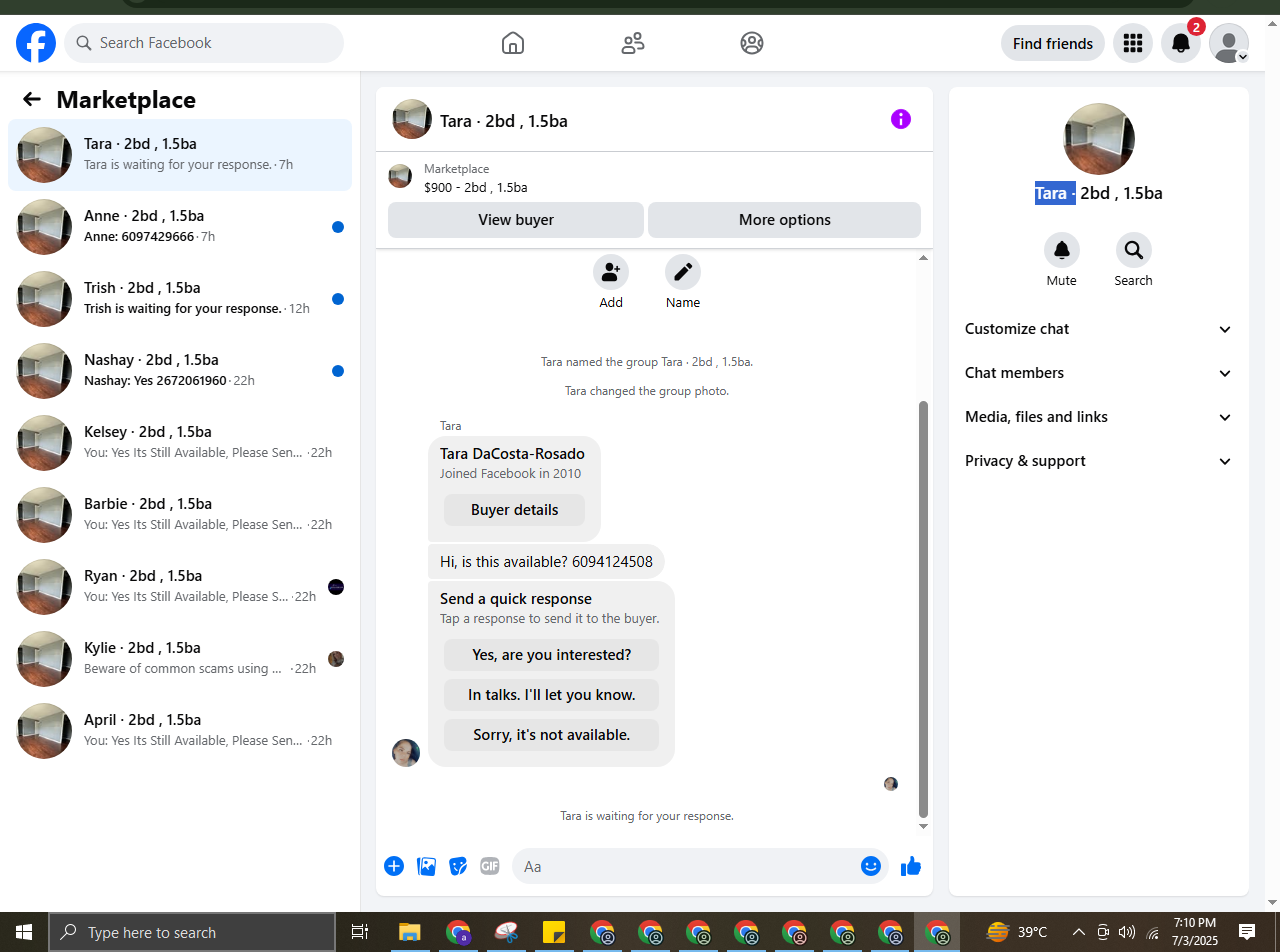Open Tara's Buyer details
The height and width of the screenshot is (952, 1280).
[515, 510]
